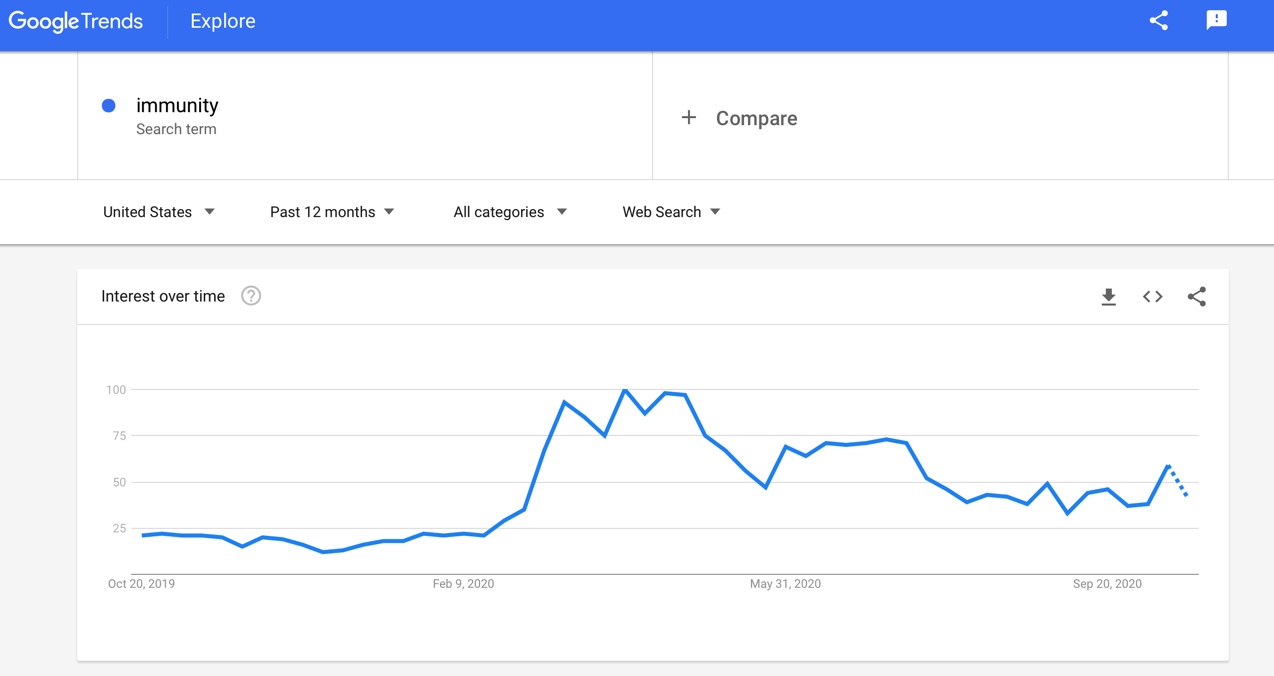This screenshot has width=1274, height=676.
Task: Open the All categories dropdown
Action: [510, 212]
